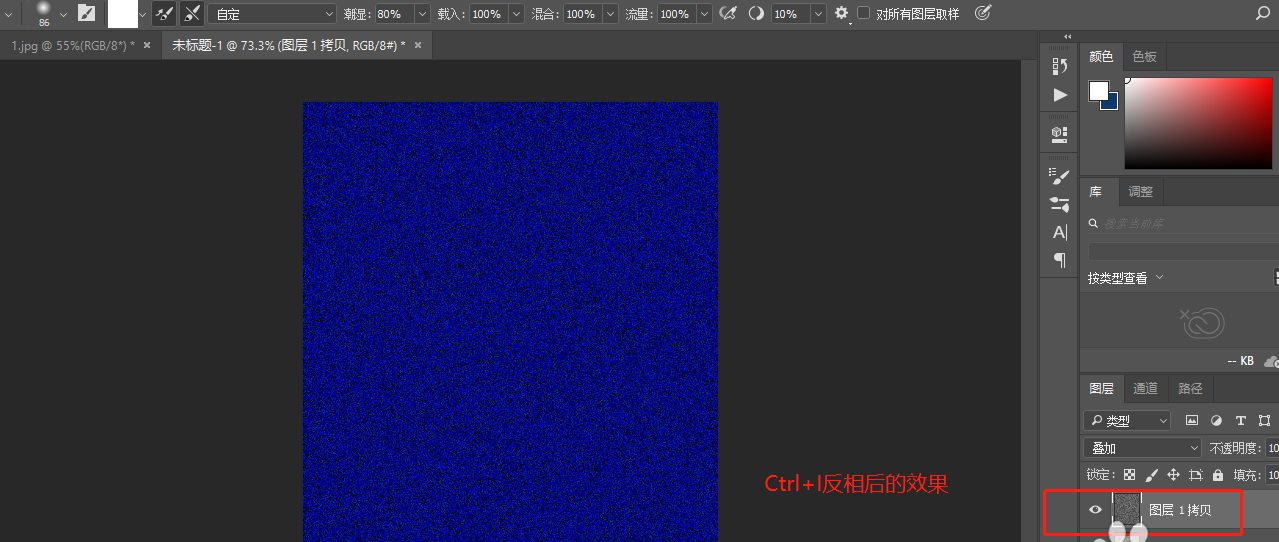This screenshot has height=542, width=1279.
Task: Click the Creative Cloud library icon
Action: click(1201, 322)
